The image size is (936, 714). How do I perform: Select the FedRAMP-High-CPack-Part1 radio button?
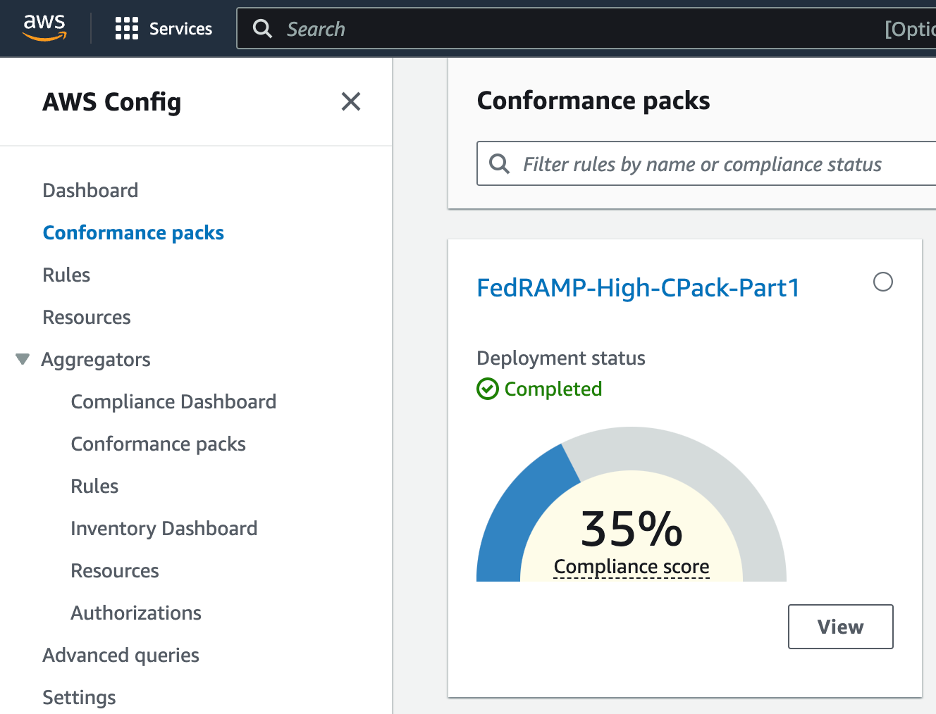(883, 282)
